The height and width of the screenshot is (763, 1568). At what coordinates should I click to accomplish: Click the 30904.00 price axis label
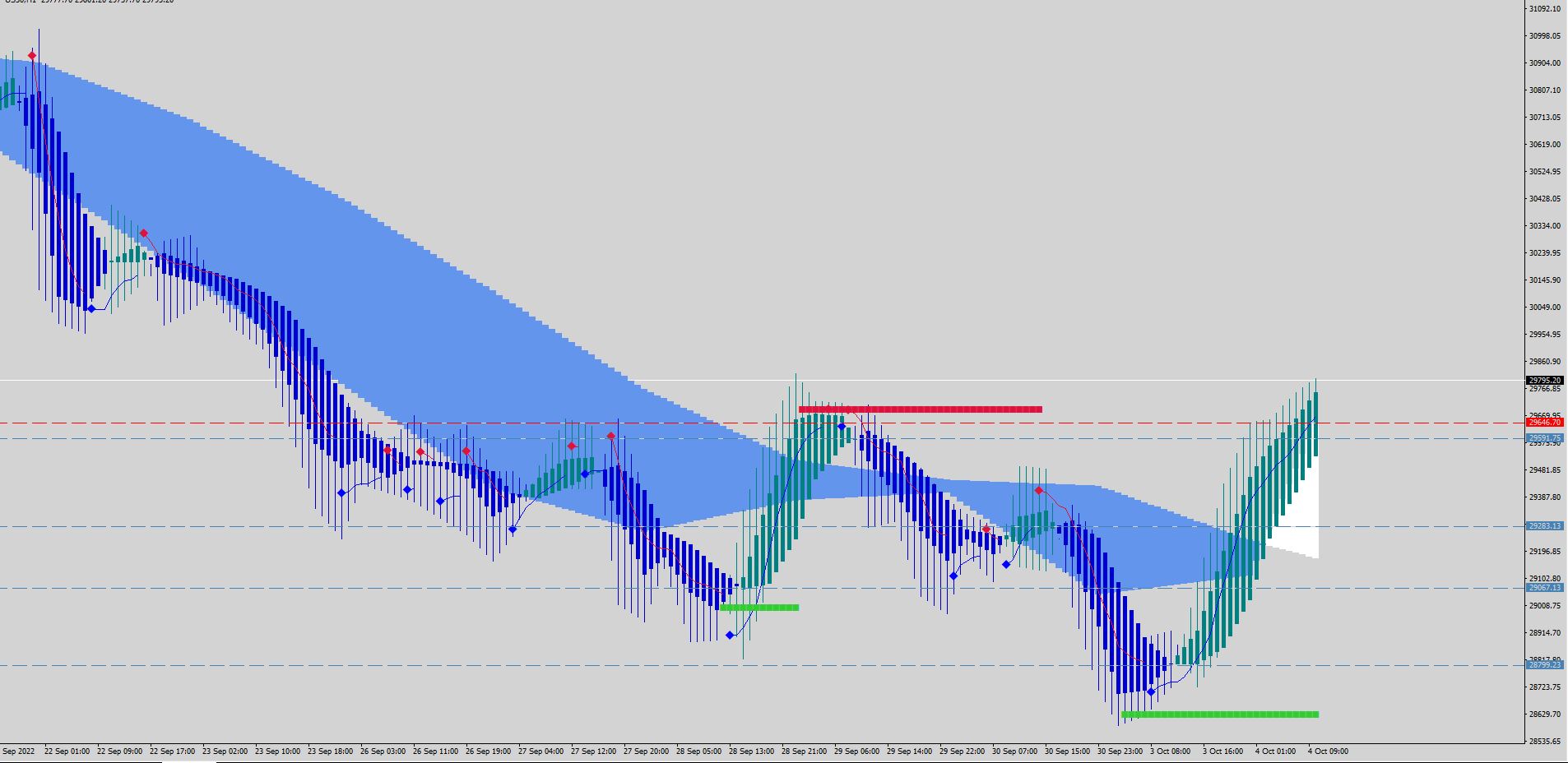tap(1544, 63)
